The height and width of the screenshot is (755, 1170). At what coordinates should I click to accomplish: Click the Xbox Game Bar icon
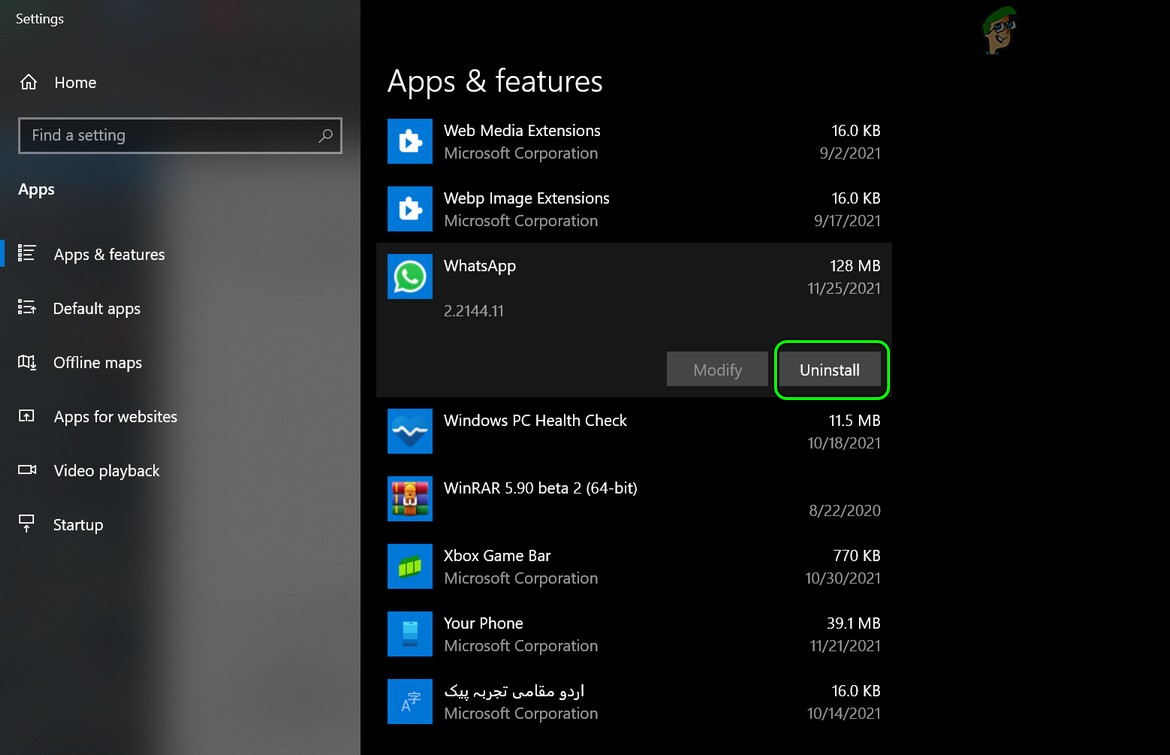[x=409, y=566]
